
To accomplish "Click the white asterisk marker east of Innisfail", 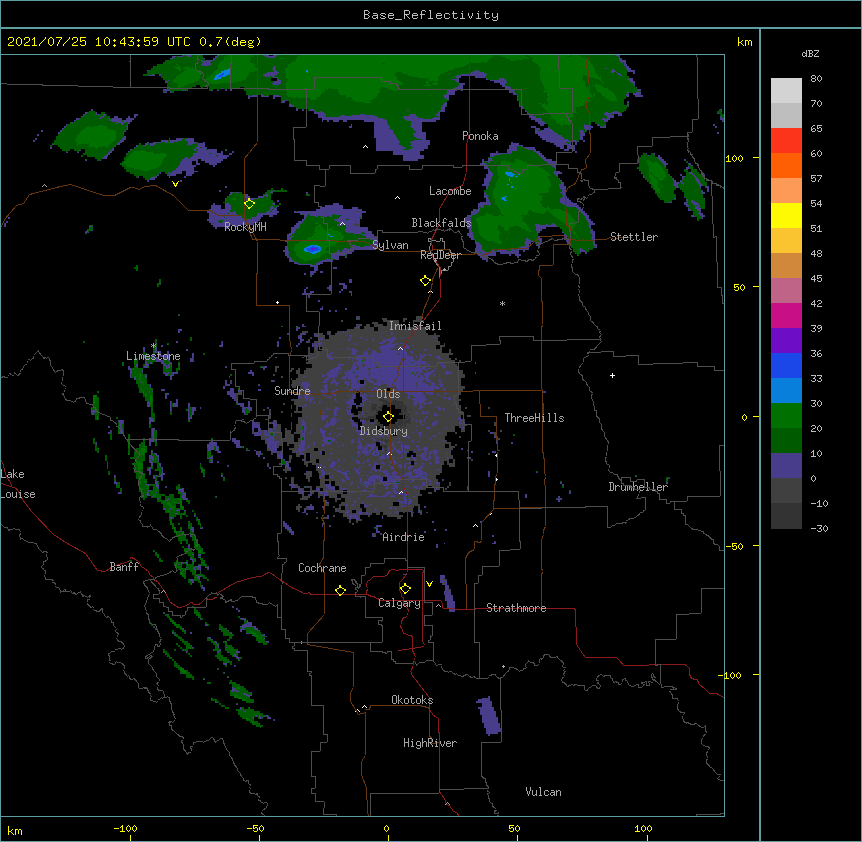I will point(502,303).
